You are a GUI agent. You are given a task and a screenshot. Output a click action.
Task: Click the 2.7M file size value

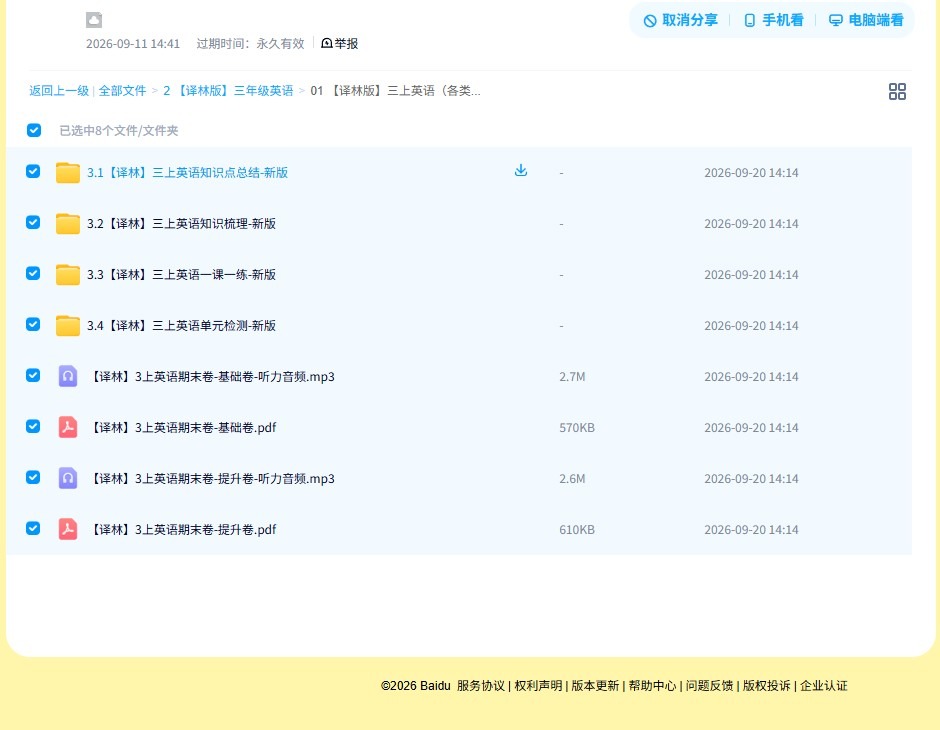572,376
